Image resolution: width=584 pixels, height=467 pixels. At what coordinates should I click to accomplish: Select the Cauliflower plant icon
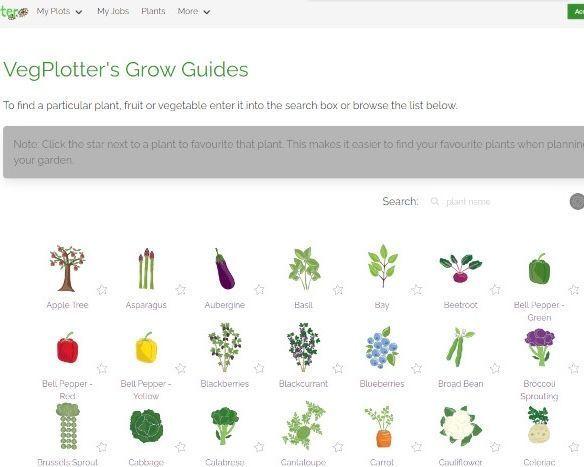pos(460,426)
